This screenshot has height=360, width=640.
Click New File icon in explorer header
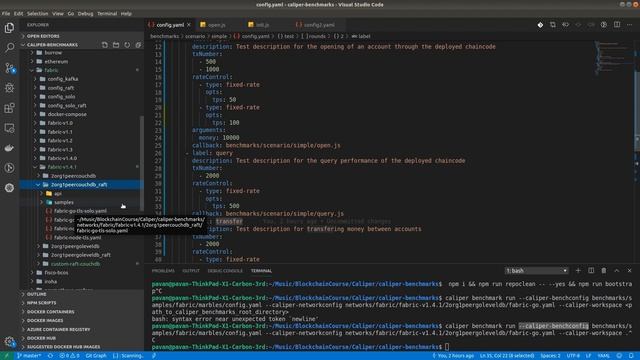(105, 44)
